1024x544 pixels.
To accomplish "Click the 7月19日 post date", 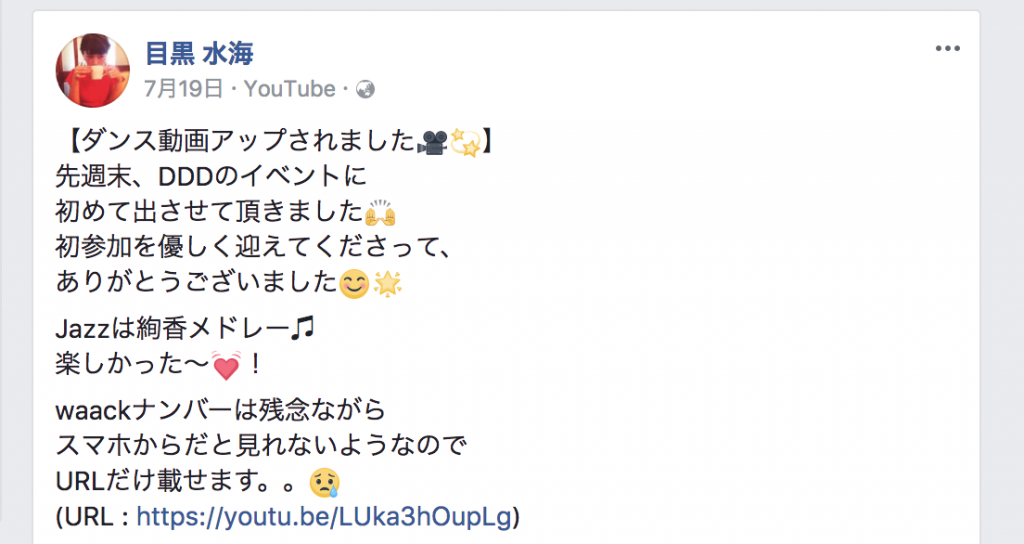I will click(184, 89).
